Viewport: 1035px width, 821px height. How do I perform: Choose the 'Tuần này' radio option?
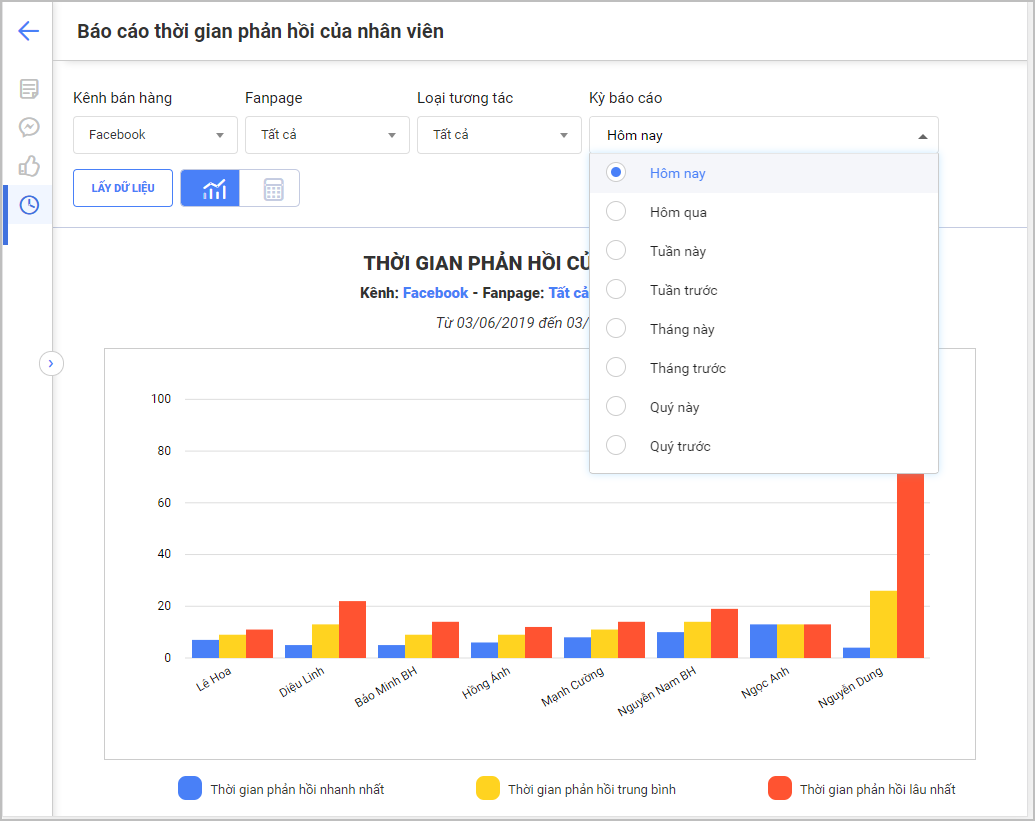tap(617, 251)
